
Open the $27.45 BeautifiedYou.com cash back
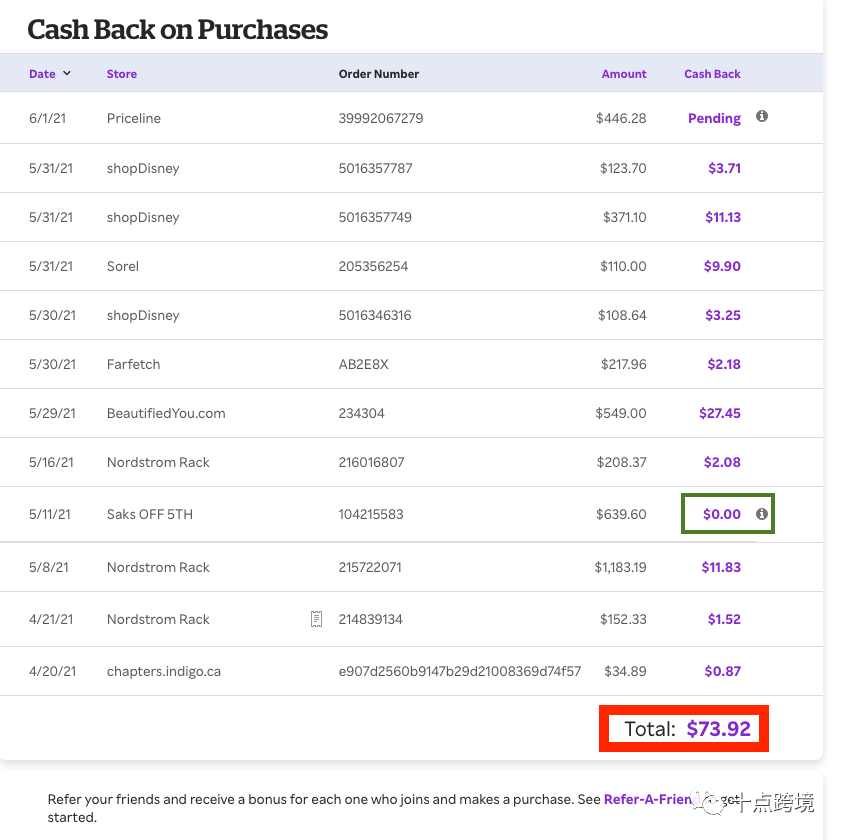(x=720, y=413)
